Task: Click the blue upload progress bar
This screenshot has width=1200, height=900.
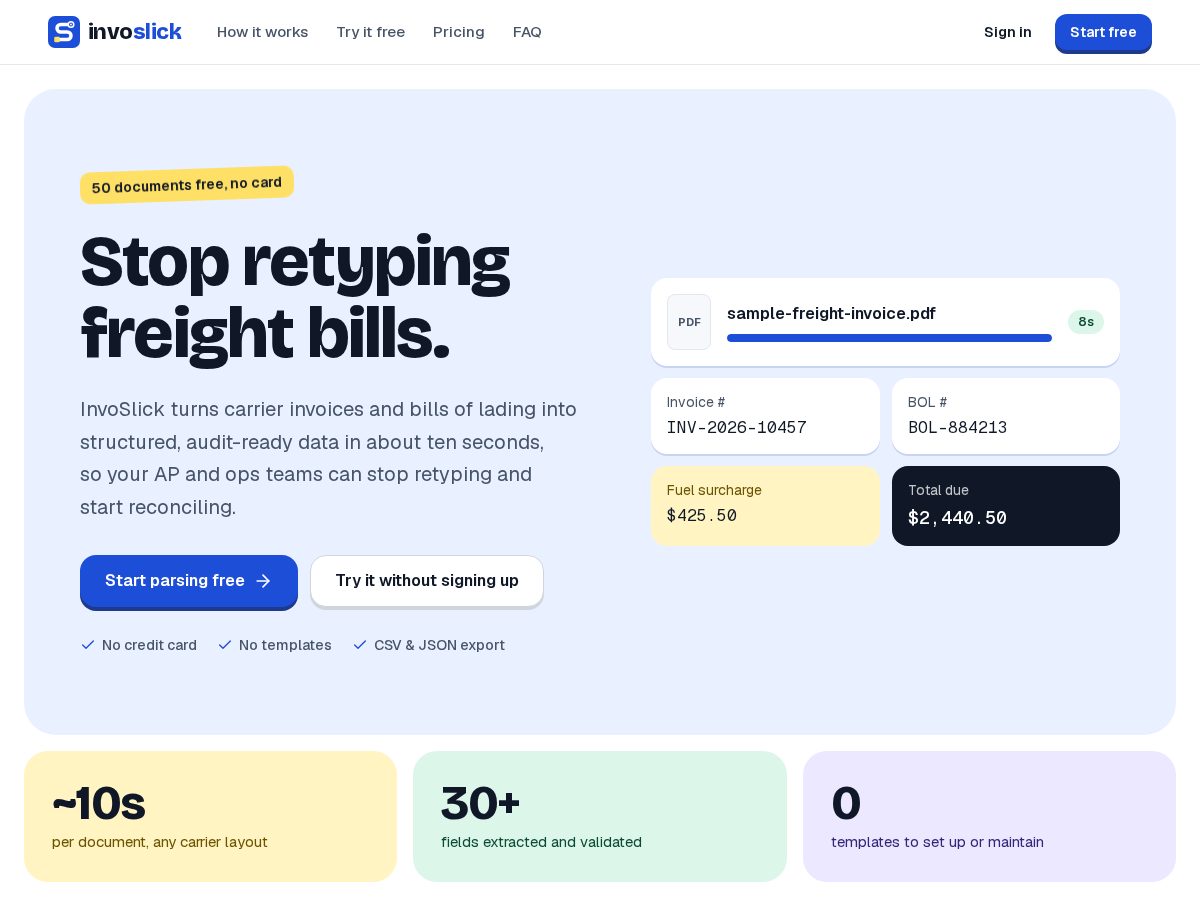Action: [x=889, y=338]
